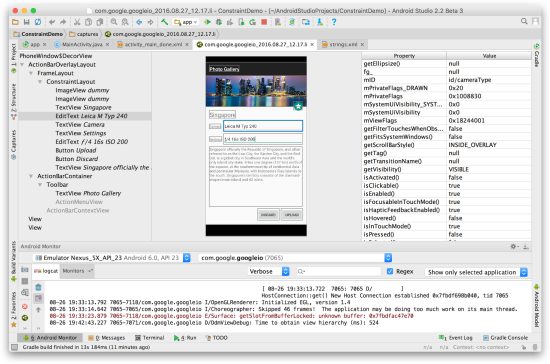The width and height of the screenshot is (550, 364).
Task: Click the green Run app icon
Action: (208, 22)
